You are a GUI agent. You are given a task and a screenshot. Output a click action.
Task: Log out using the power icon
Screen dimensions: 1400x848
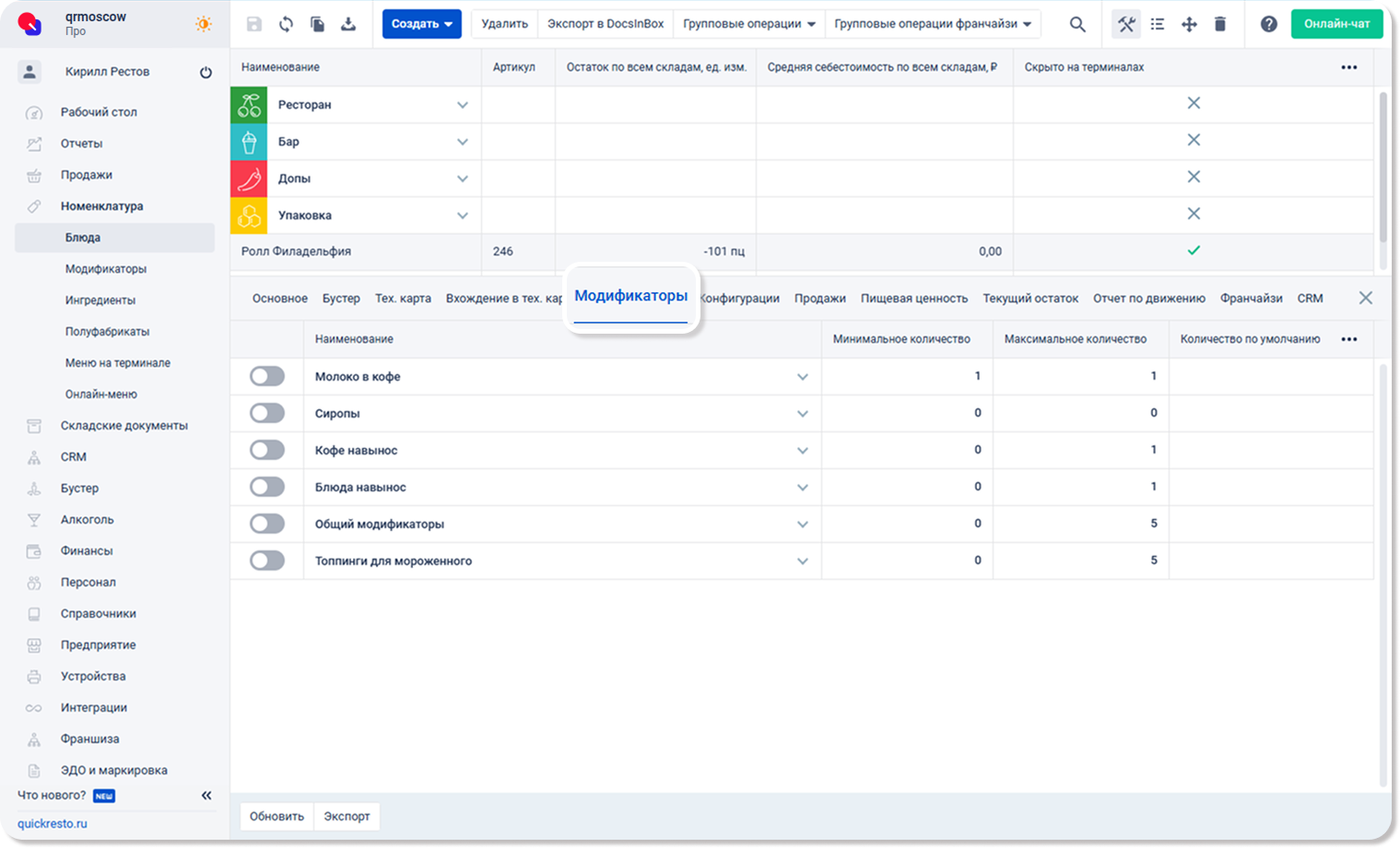pos(206,72)
